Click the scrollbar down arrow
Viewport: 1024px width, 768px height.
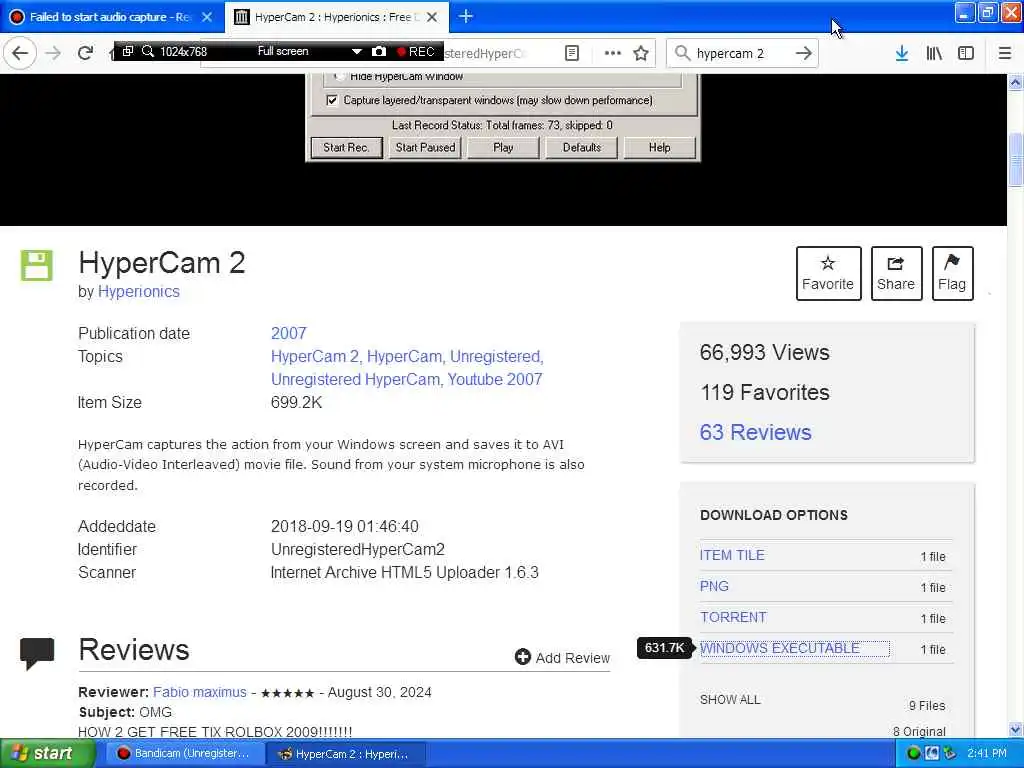pos(1015,729)
